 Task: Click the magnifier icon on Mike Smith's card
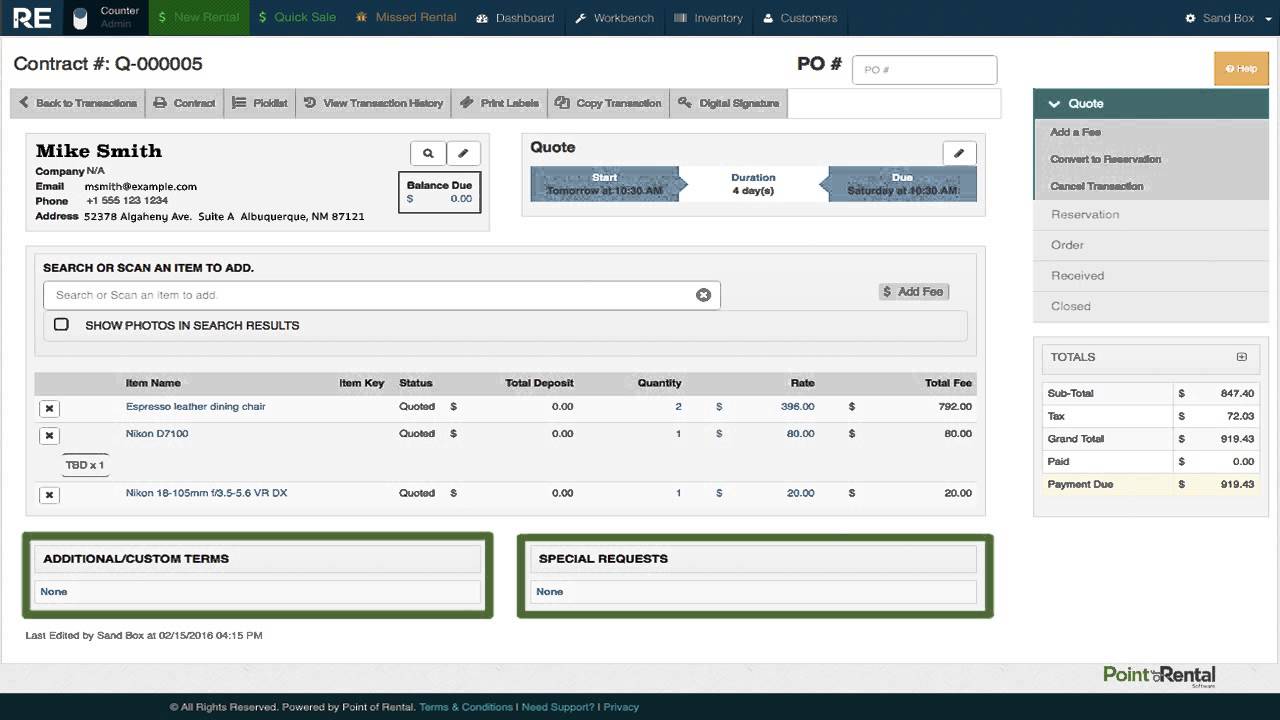(x=428, y=153)
